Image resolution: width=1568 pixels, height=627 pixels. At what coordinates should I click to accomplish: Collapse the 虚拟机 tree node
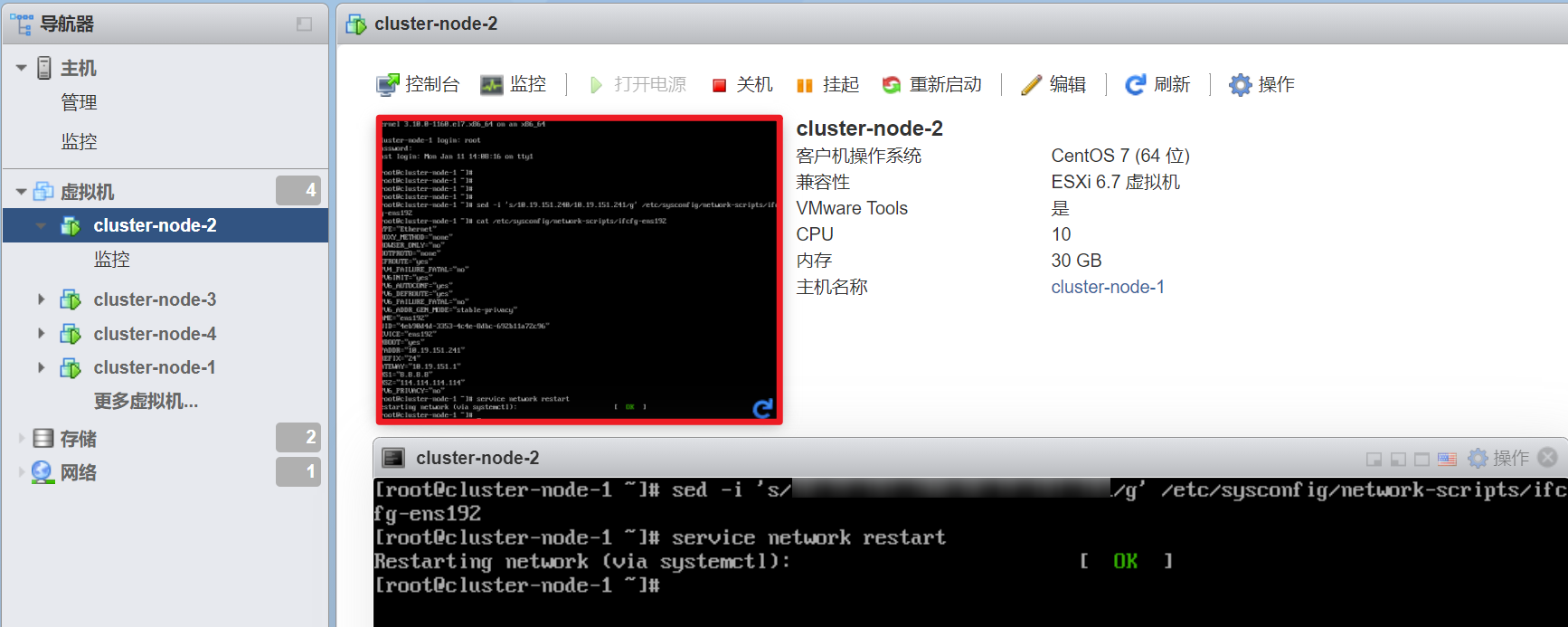pyautogui.click(x=21, y=192)
